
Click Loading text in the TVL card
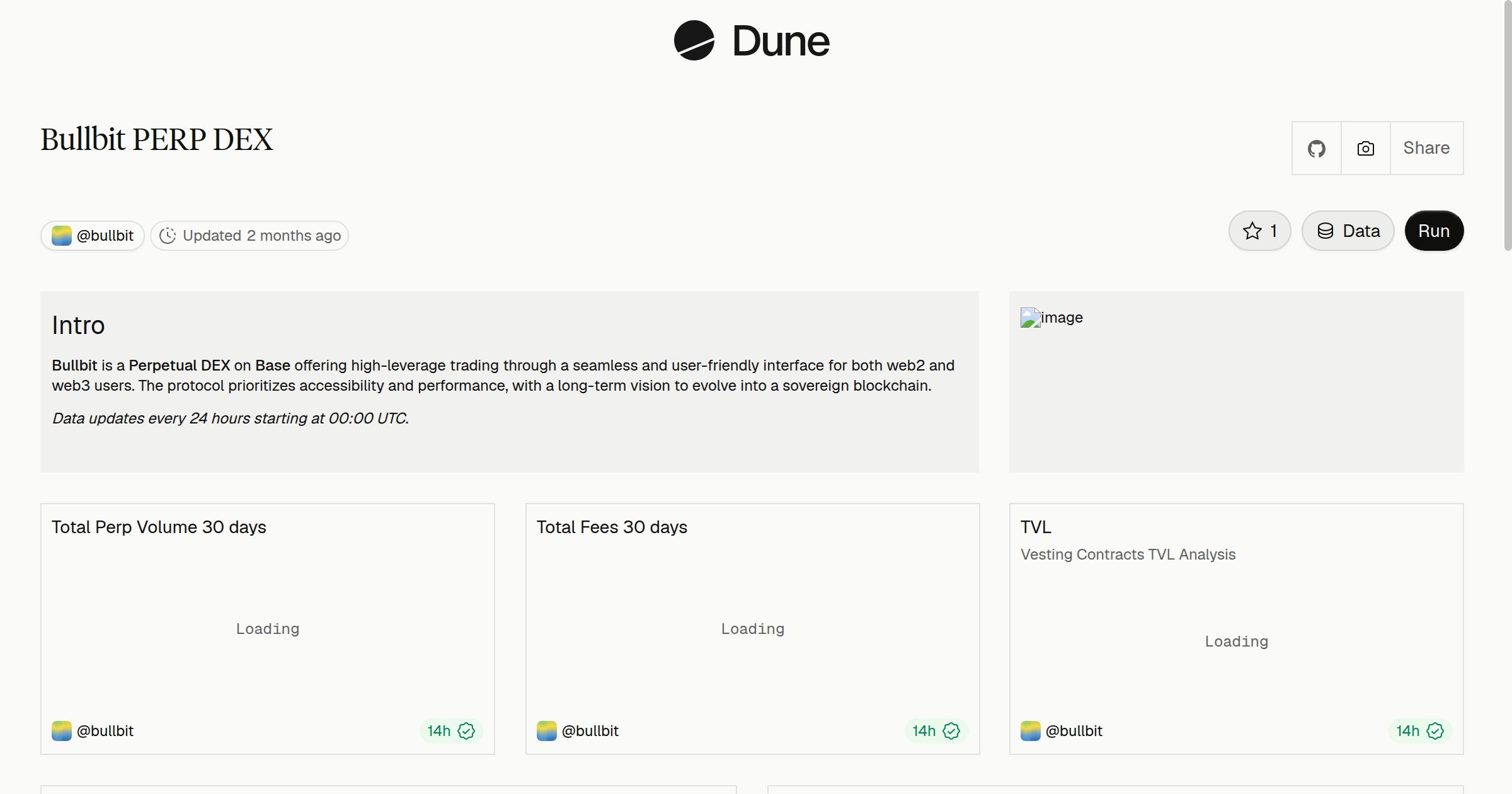coord(1237,642)
